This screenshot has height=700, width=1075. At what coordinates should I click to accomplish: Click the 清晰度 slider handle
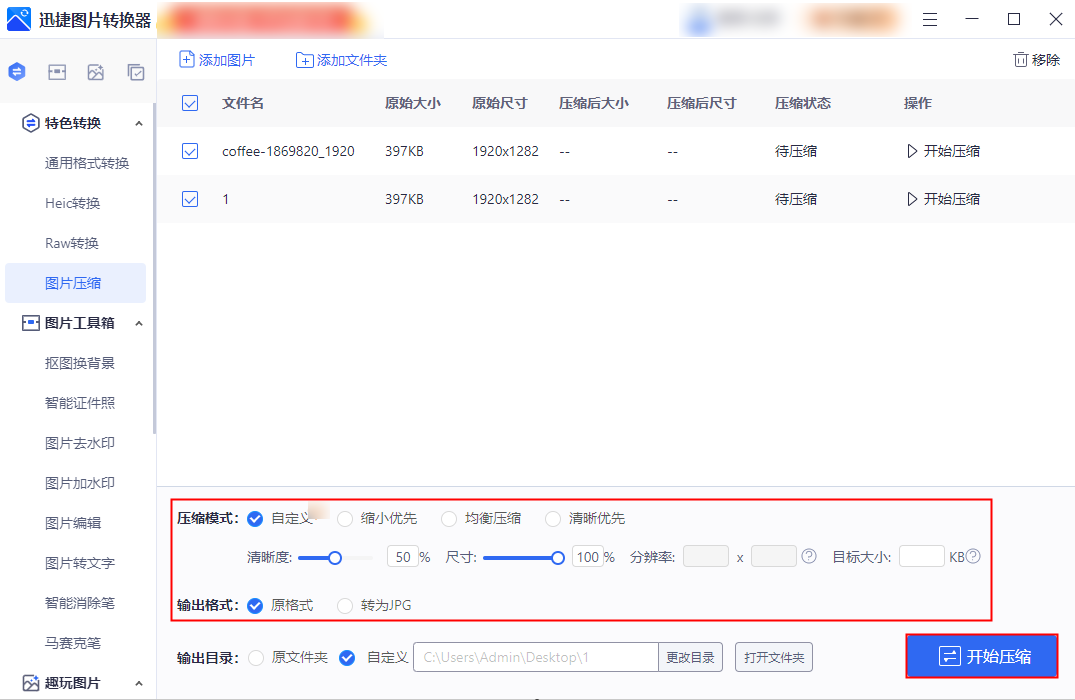click(x=335, y=558)
